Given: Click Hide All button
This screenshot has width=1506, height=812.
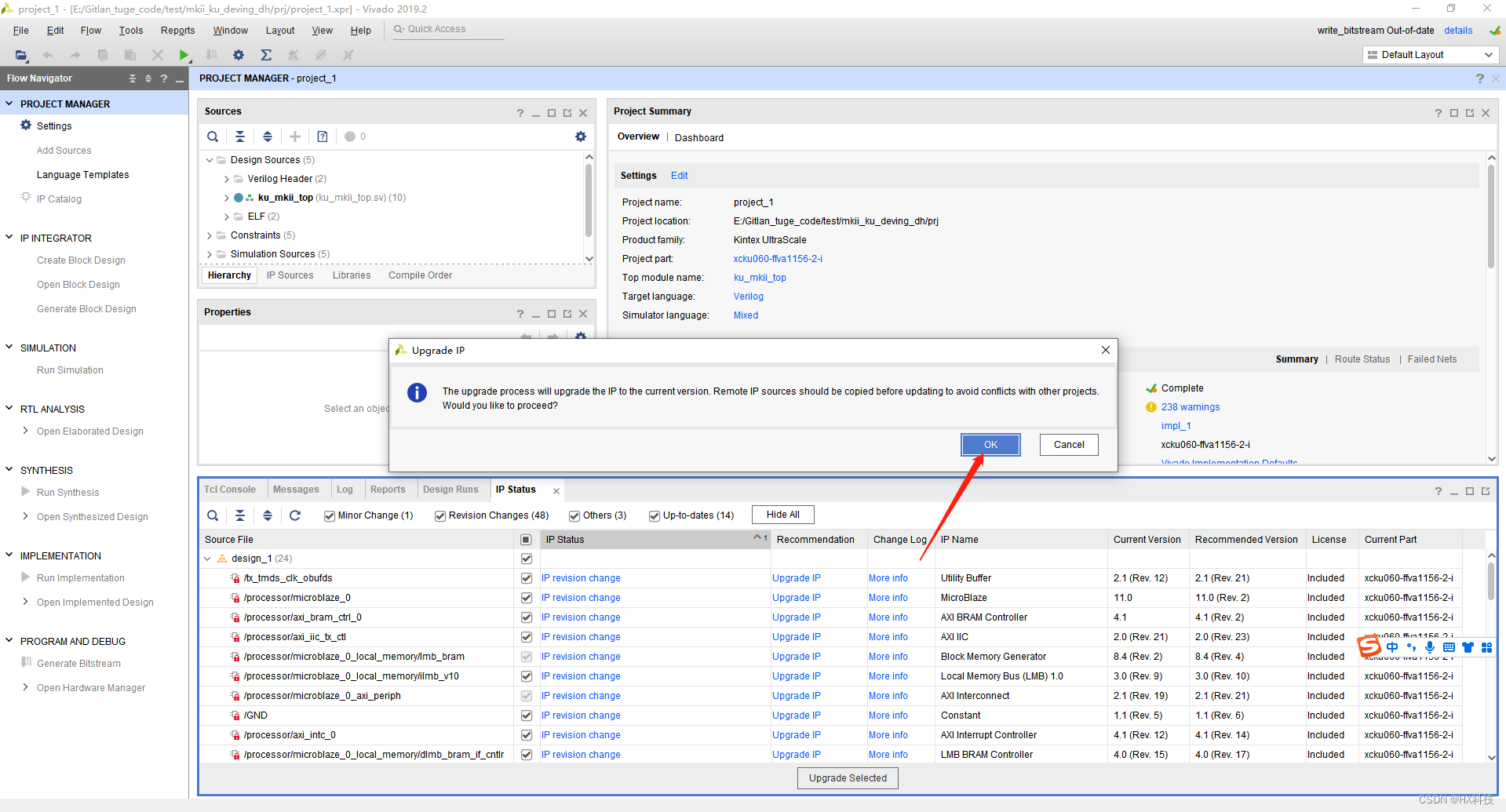Looking at the screenshot, I should 782,515.
